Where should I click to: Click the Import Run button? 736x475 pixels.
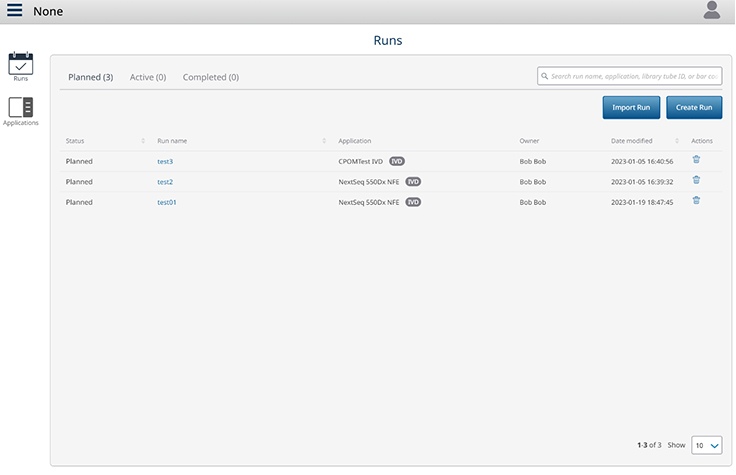(631, 107)
